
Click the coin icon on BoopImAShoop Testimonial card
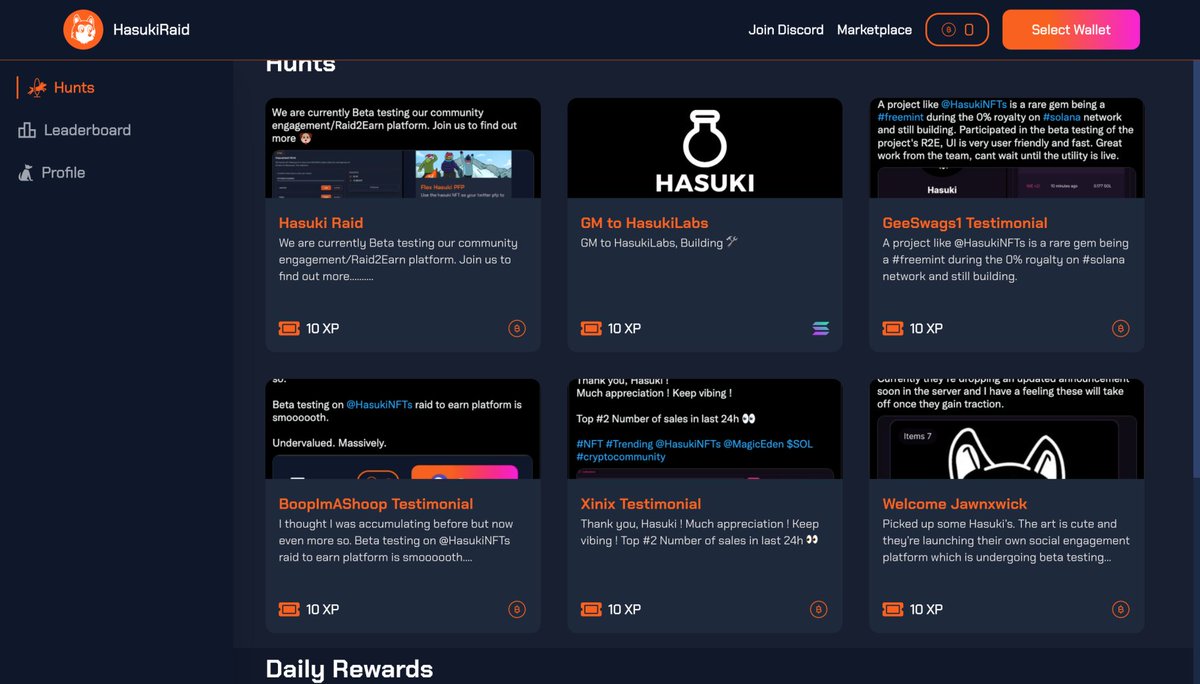517,609
